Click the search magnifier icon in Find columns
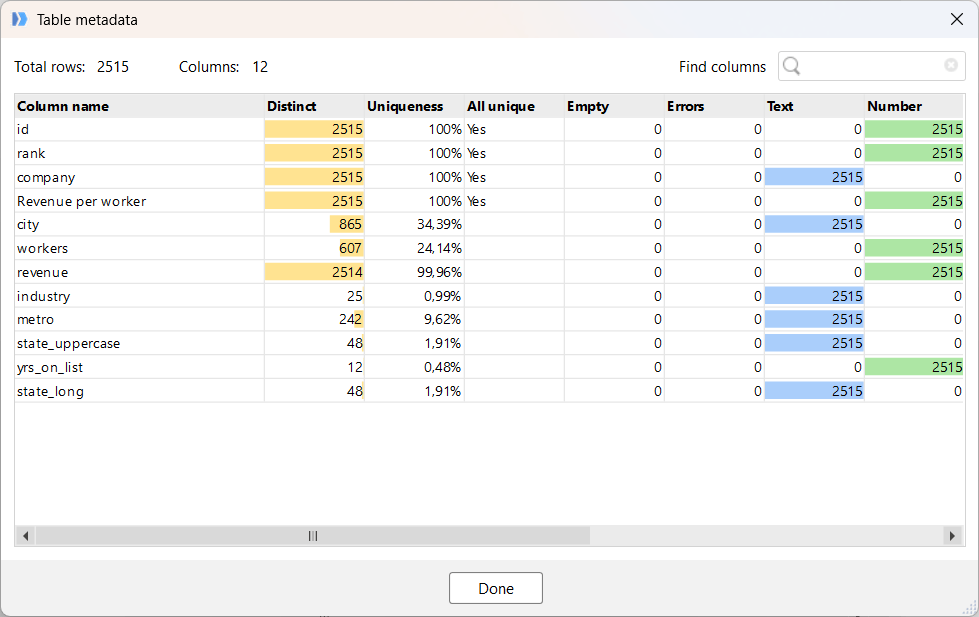The height and width of the screenshot is (617, 979). tap(791, 66)
